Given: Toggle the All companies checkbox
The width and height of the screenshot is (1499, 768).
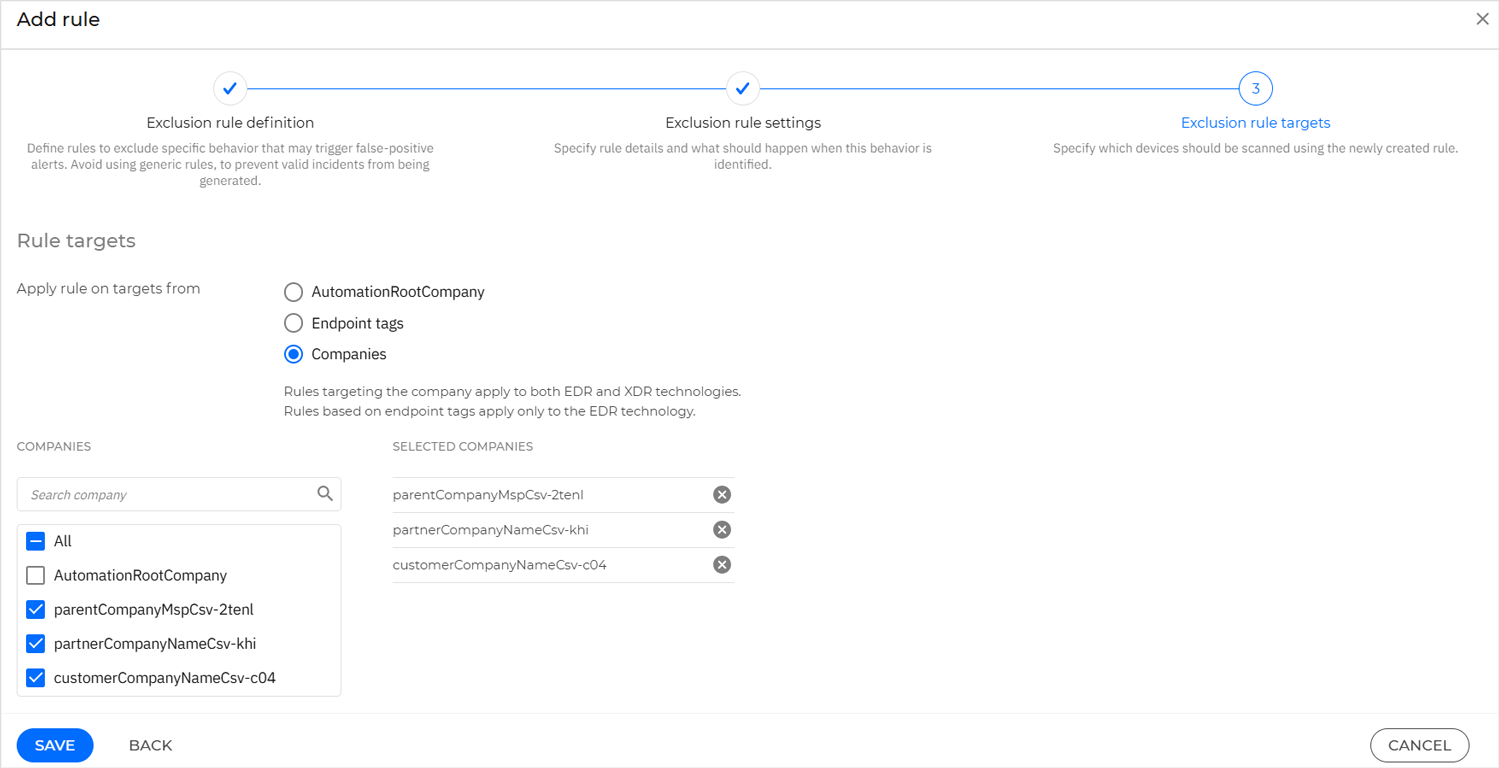Looking at the screenshot, I should (x=36, y=541).
